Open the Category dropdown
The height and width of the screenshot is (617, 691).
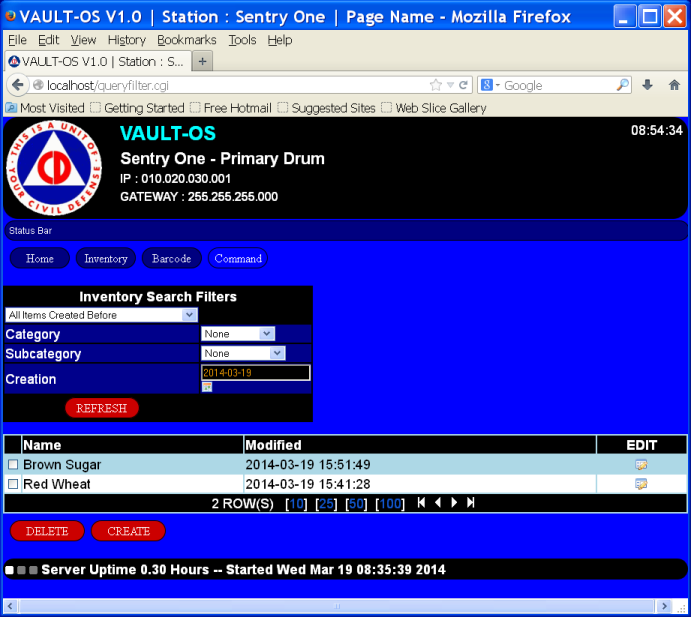[x=266, y=334]
